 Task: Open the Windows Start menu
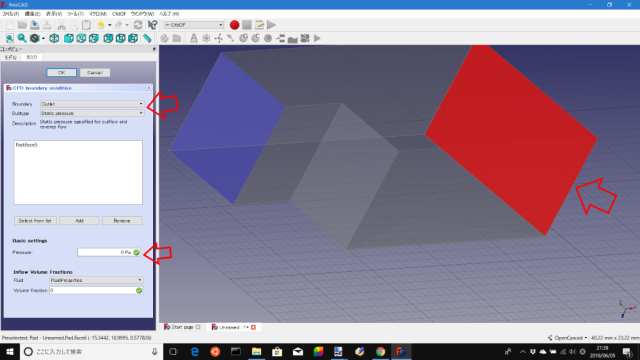[x=10, y=351]
